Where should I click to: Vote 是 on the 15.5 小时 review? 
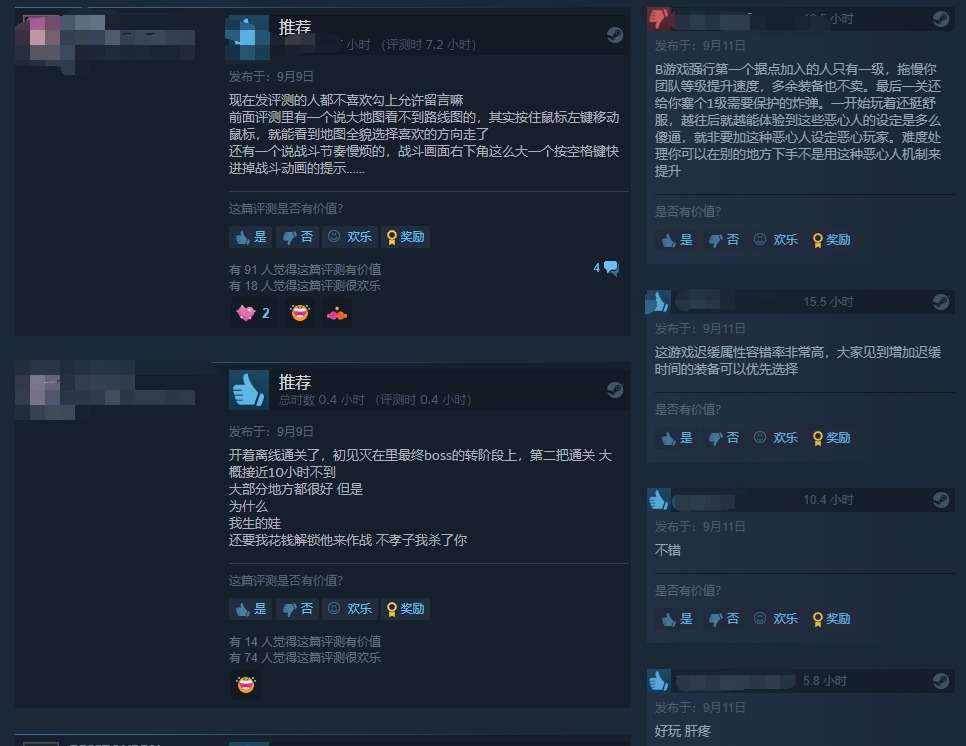(x=676, y=438)
